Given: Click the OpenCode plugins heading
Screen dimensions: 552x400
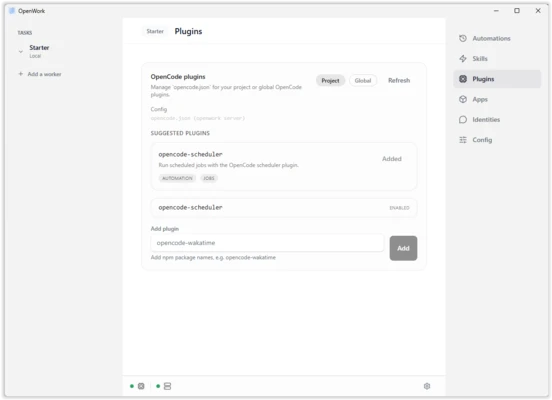Looking at the screenshot, I should [x=178, y=77].
